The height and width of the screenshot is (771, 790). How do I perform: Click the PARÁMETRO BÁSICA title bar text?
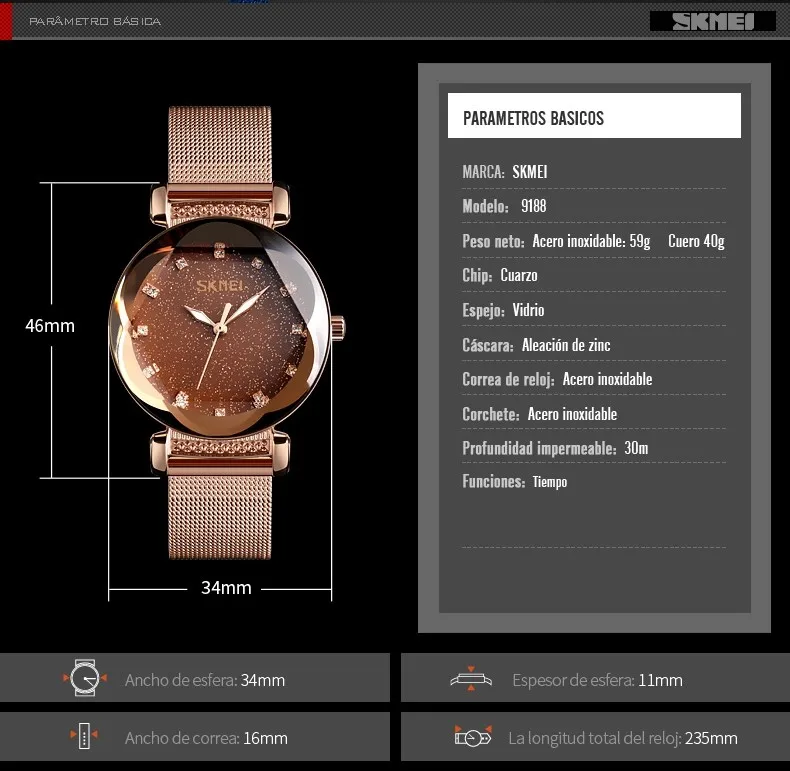pos(95,22)
